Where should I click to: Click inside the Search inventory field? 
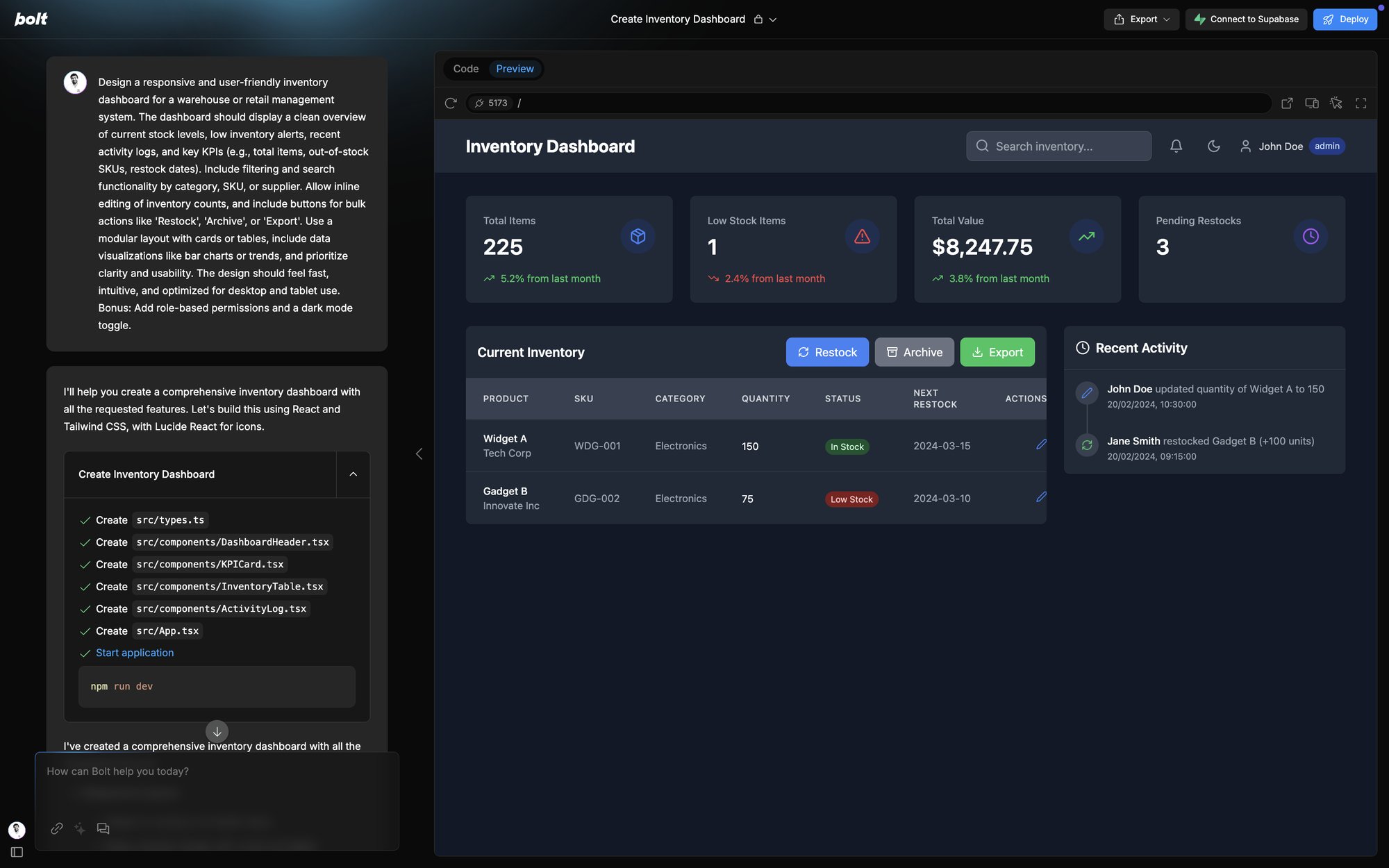pyautogui.click(x=1058, y=146)
